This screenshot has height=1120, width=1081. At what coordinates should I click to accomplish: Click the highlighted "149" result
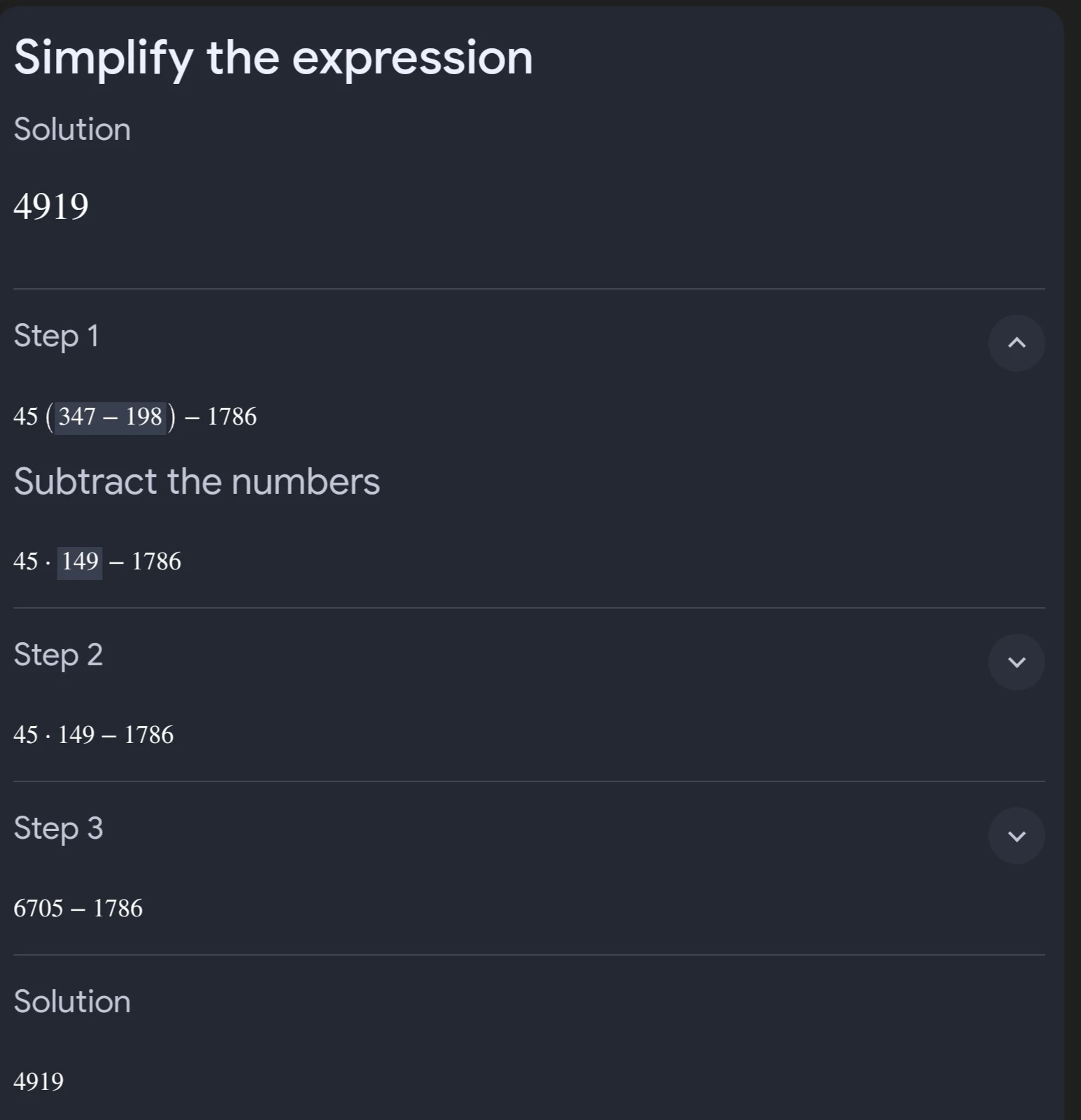pyautogui.click(x=80, y=562)
